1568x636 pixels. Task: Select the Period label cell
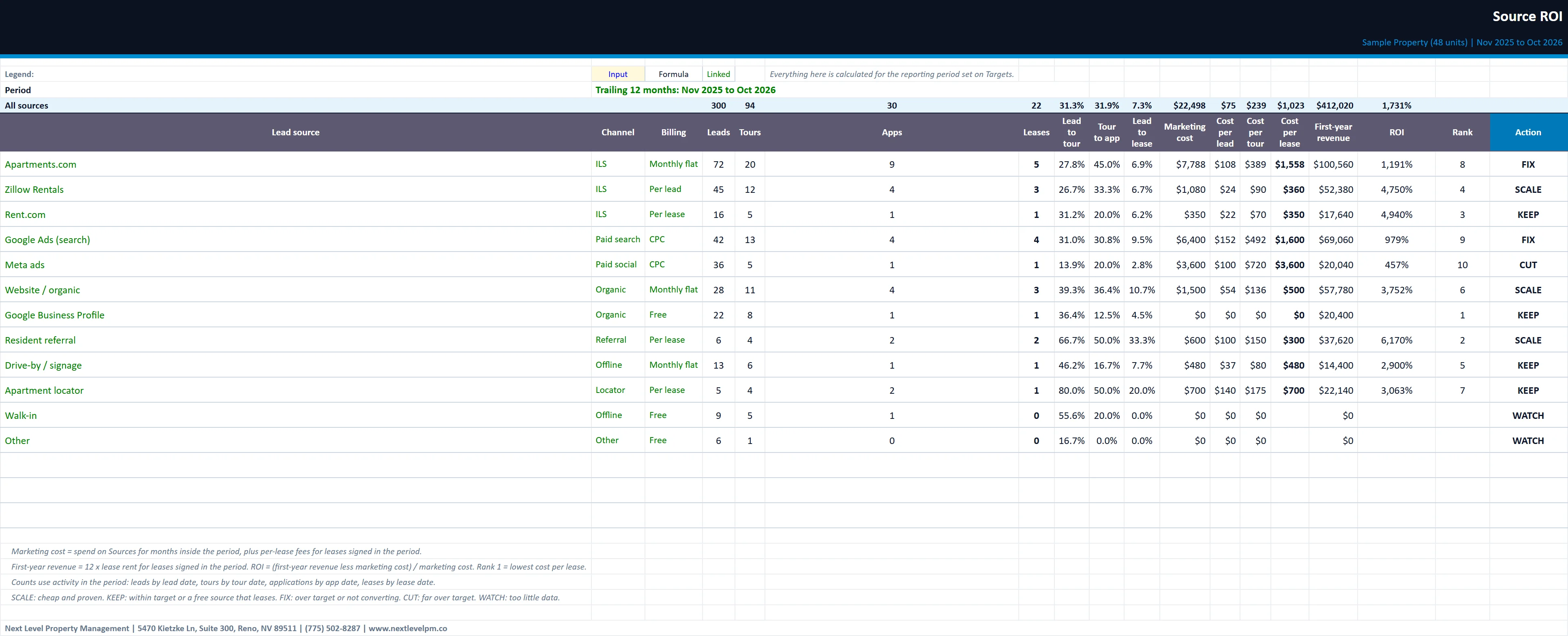tap(295, 90)
